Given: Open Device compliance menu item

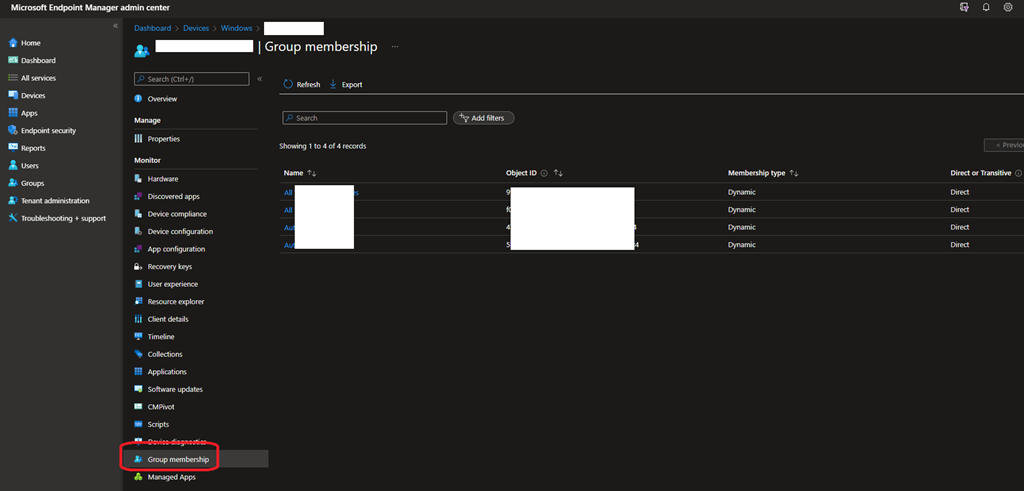Looking at the screenshot, I should pos(177,214).
